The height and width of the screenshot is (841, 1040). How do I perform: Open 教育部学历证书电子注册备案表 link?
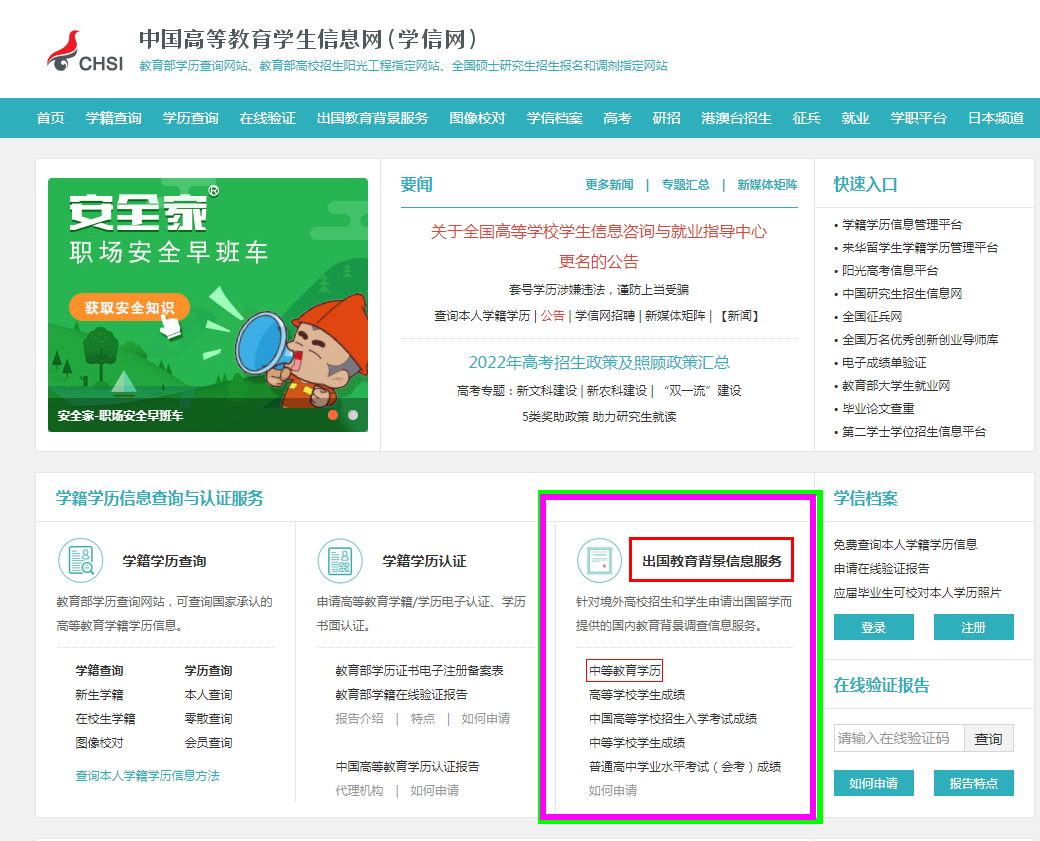[x=419, y=671]
